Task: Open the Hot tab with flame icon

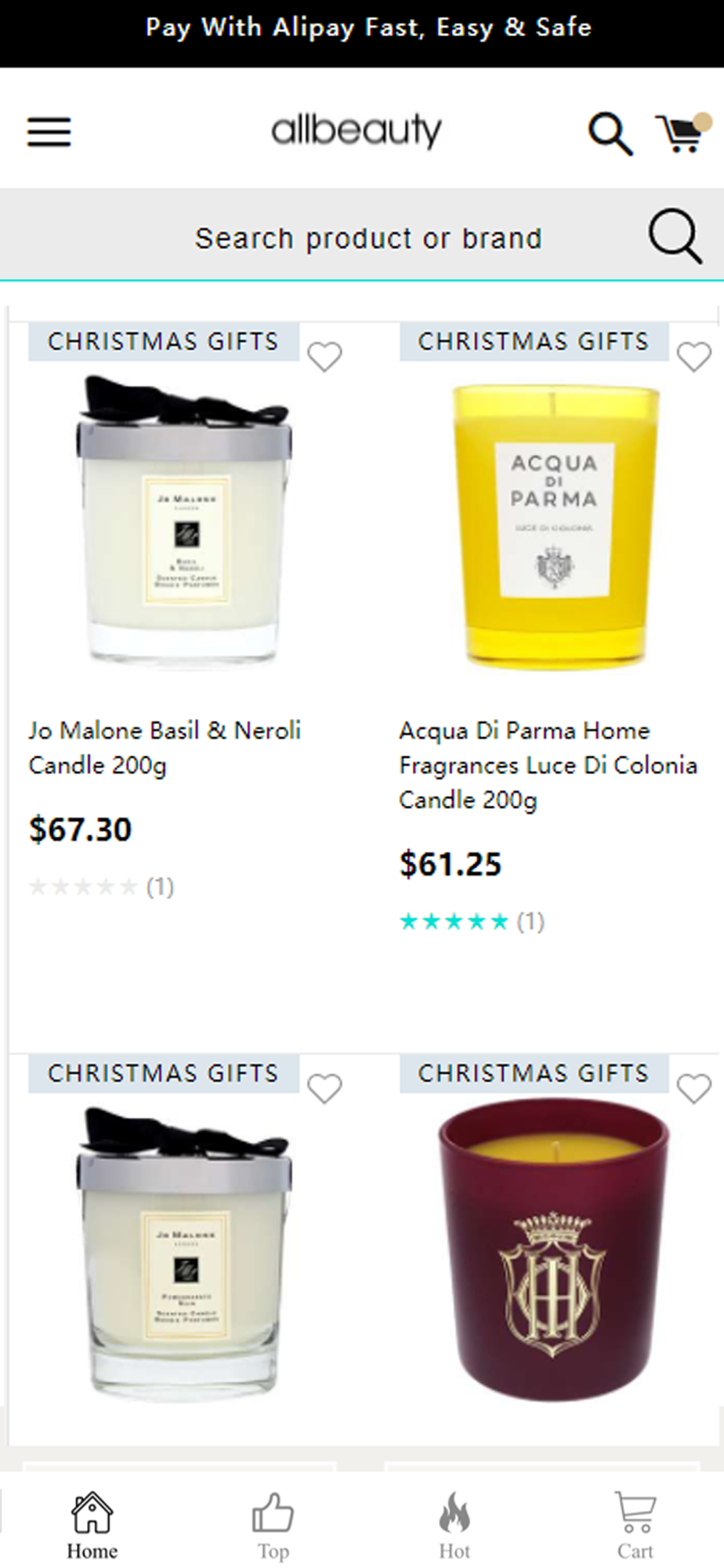Action: pyautogui.click(x=454, y=1526)
